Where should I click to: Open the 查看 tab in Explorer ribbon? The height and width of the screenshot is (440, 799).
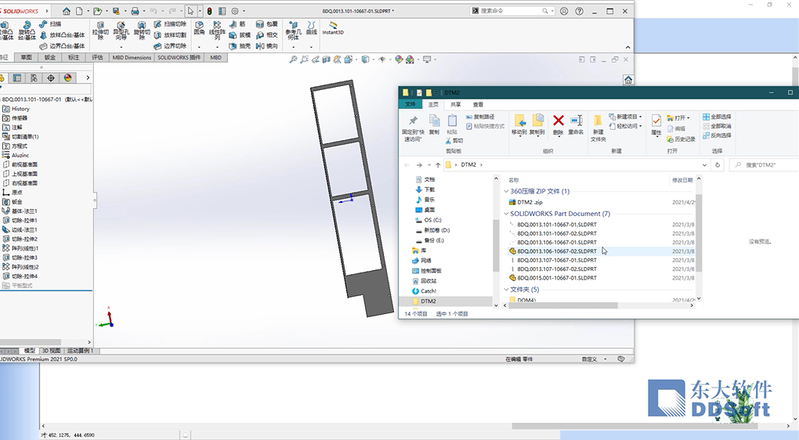pos(479,104)
